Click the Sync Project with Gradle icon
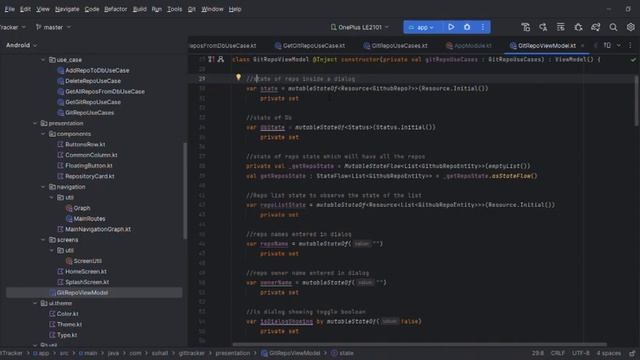This screenshot has height=360, width=640. click(596, 27)
